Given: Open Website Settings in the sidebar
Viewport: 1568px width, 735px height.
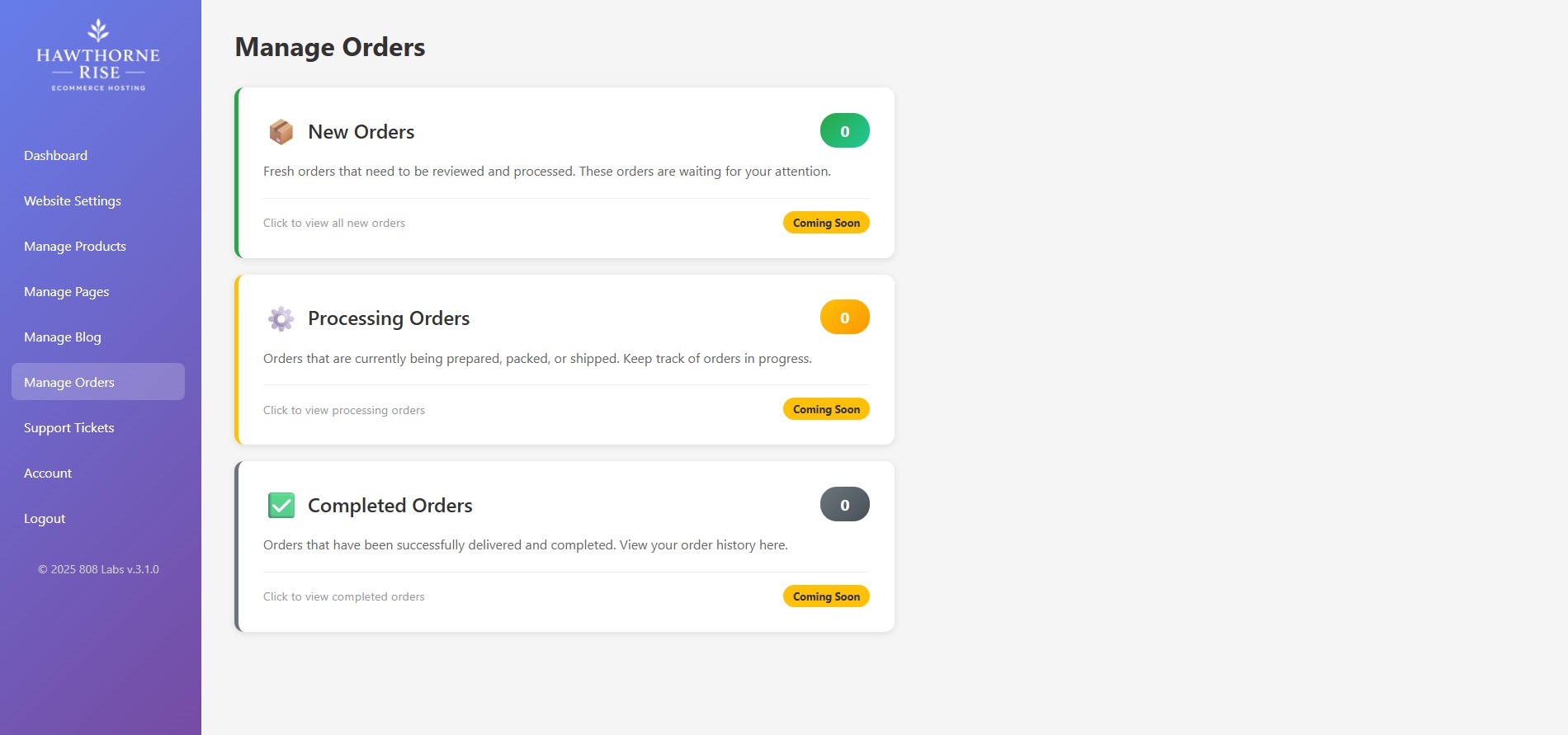Looking at the screenshot, I should 72,200.
